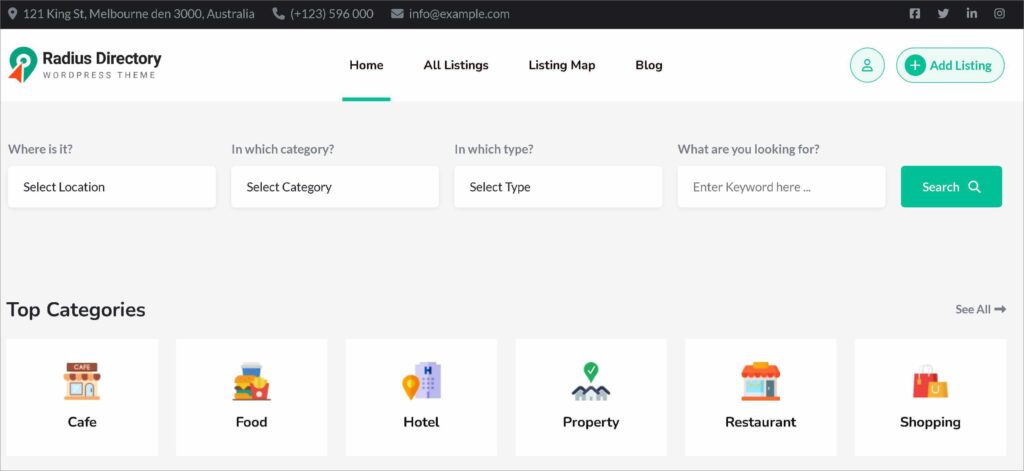This screenshot has width=1024, height=471.
Task: Click the info@example.com email link
Action: point(459,14)
